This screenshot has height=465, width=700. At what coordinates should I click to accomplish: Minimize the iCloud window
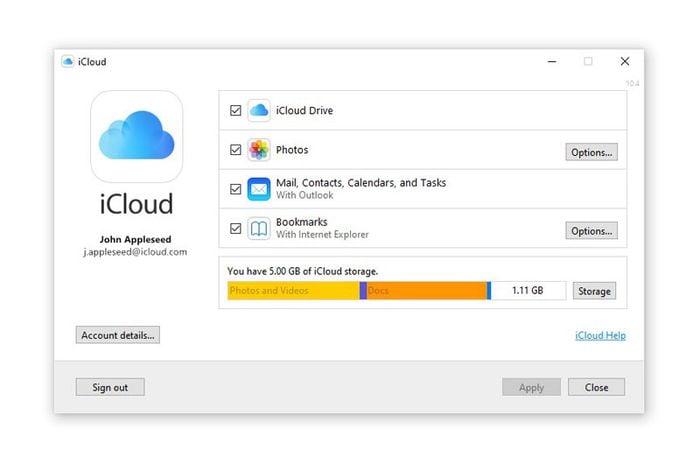[x=552, y=62]
